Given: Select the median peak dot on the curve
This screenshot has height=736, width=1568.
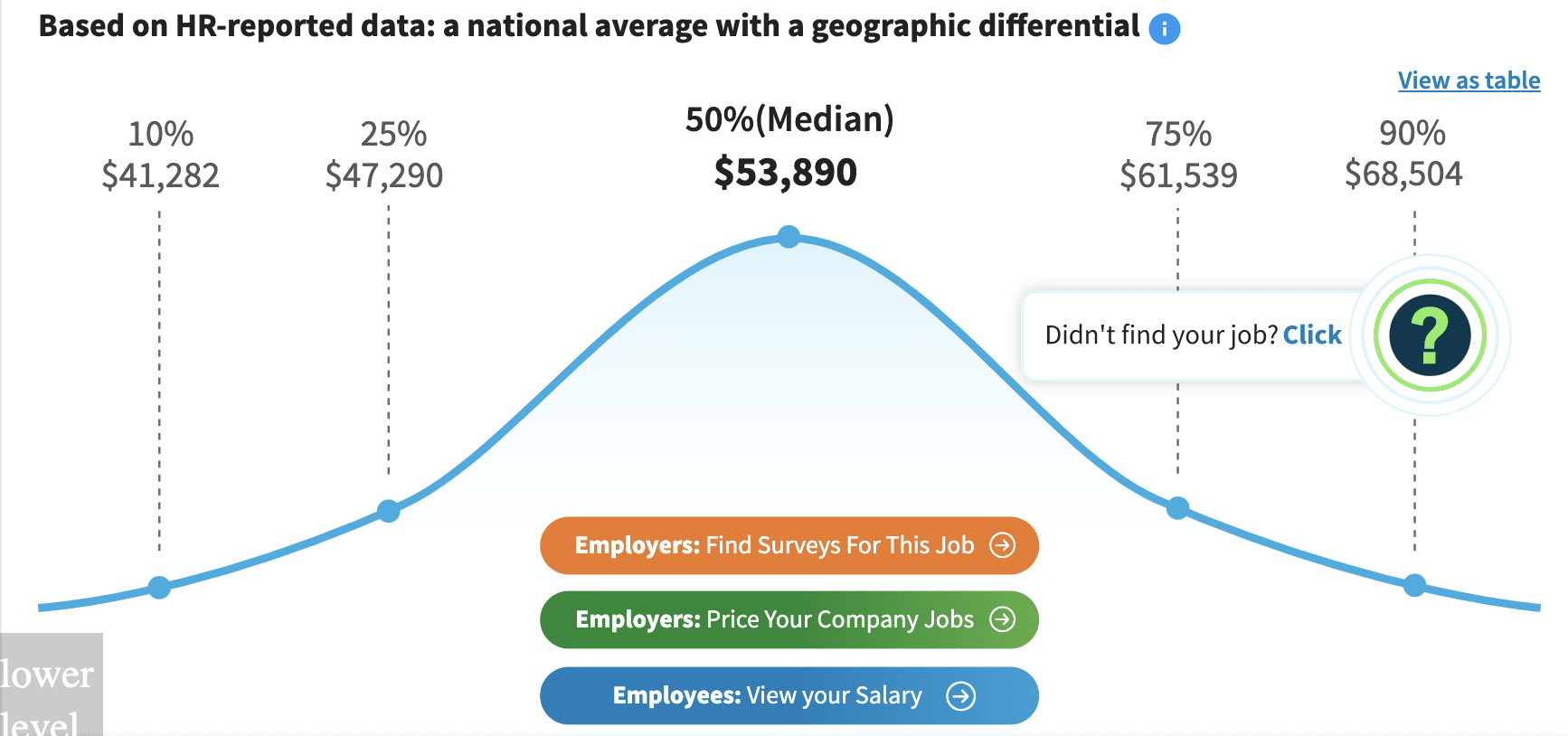Looking at the screenshot, I should click(x=789, y=237).
